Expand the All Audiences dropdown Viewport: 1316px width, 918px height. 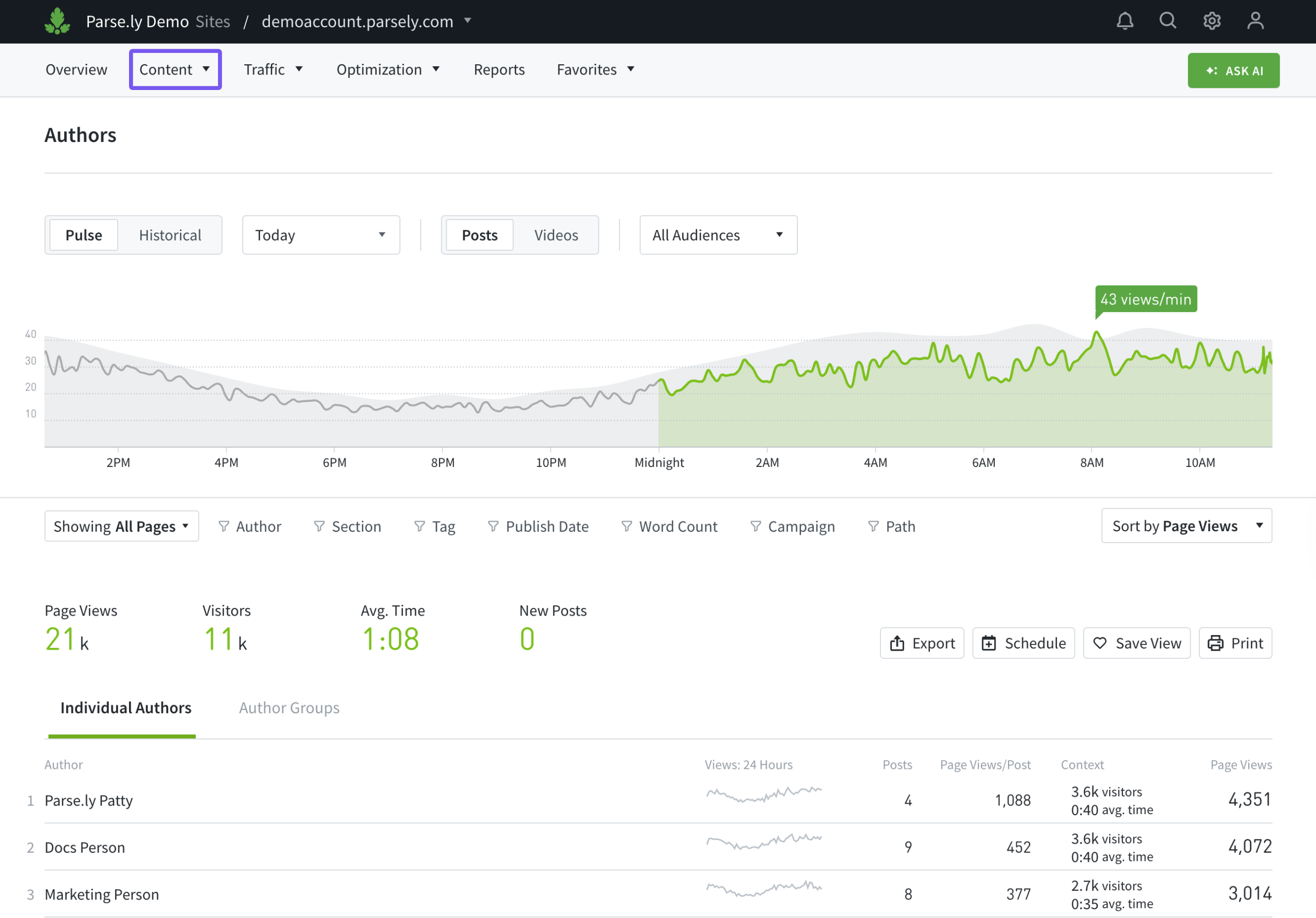point(718,235)
